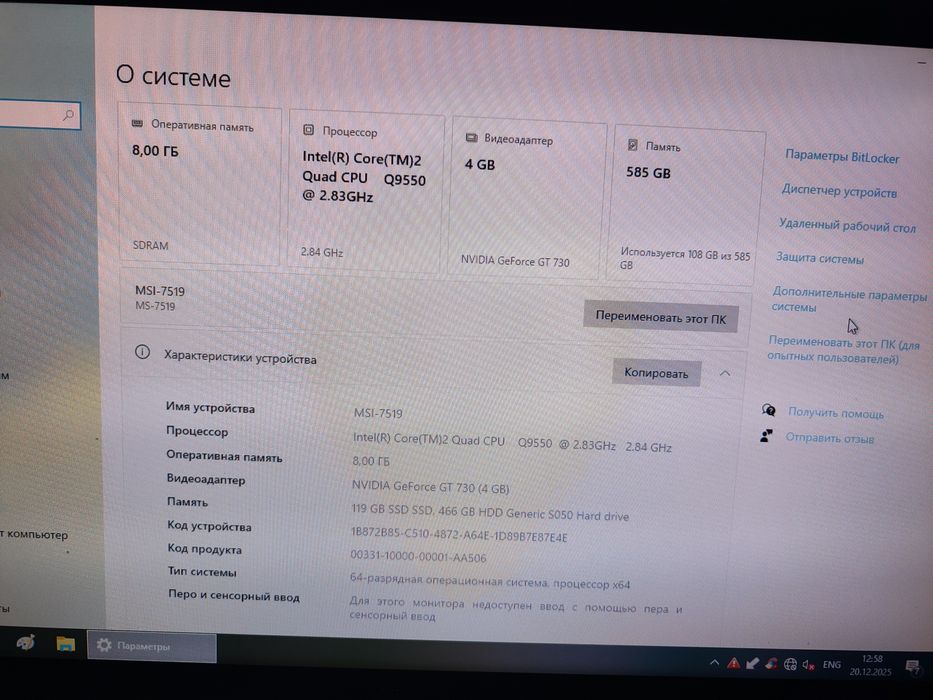Click Переименовать этот ПК button
The image size is (933, 700).
pyautogui.click(x=660, y=317)
